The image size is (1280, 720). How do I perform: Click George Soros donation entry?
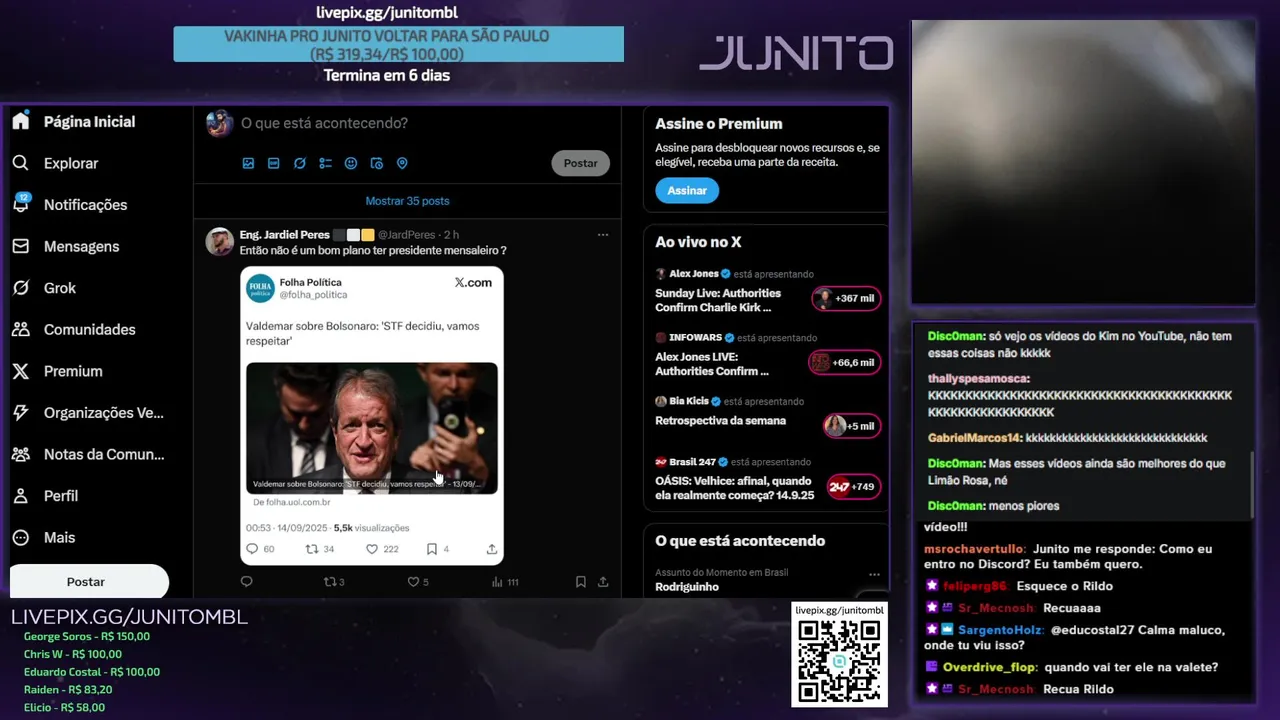click(x=87, y=636)
